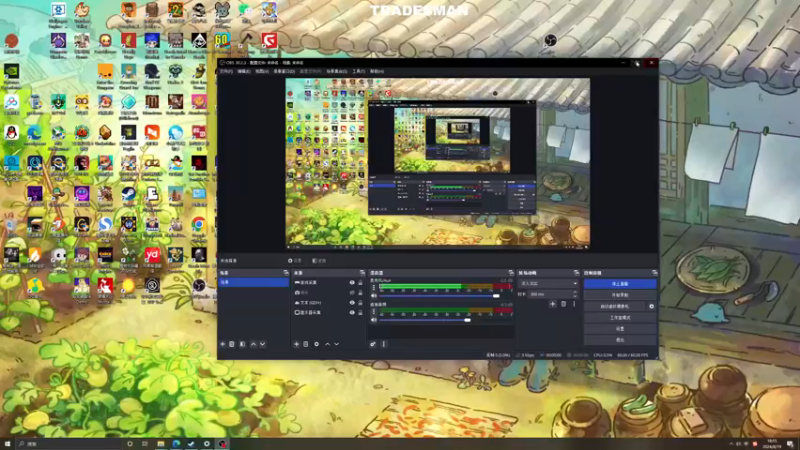
Task: Open the File menu in OBS
Action: pyautogui.click(x=226, y=71)
